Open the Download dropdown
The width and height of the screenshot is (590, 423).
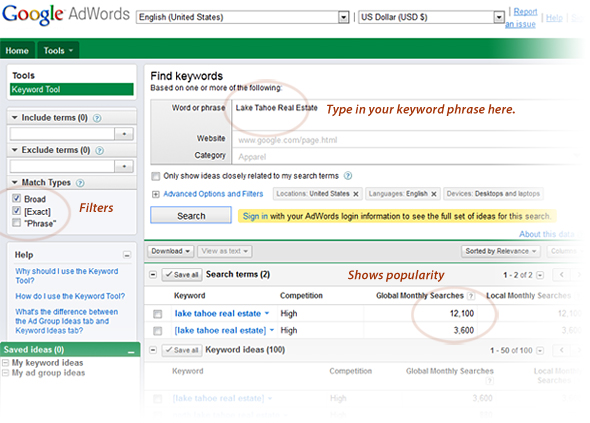click(x=170, y=251)
